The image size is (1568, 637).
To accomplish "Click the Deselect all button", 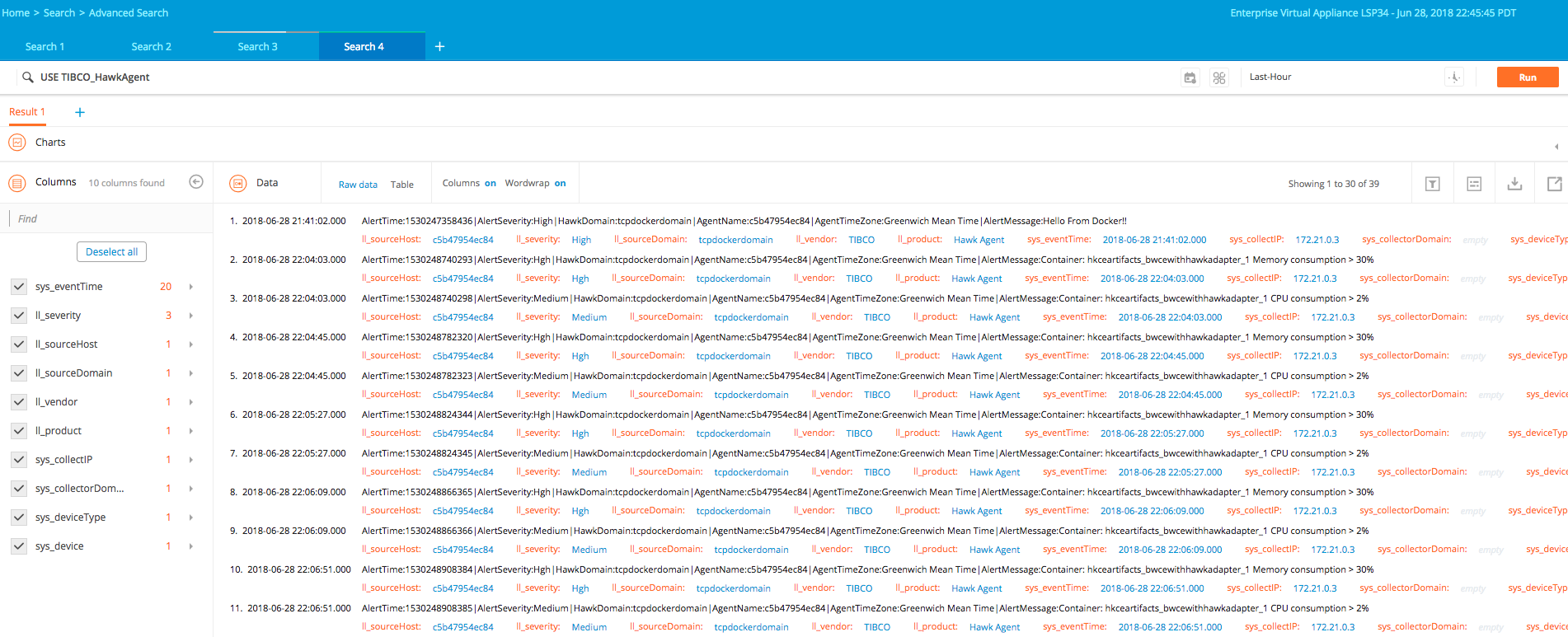I will pos(111,252).
